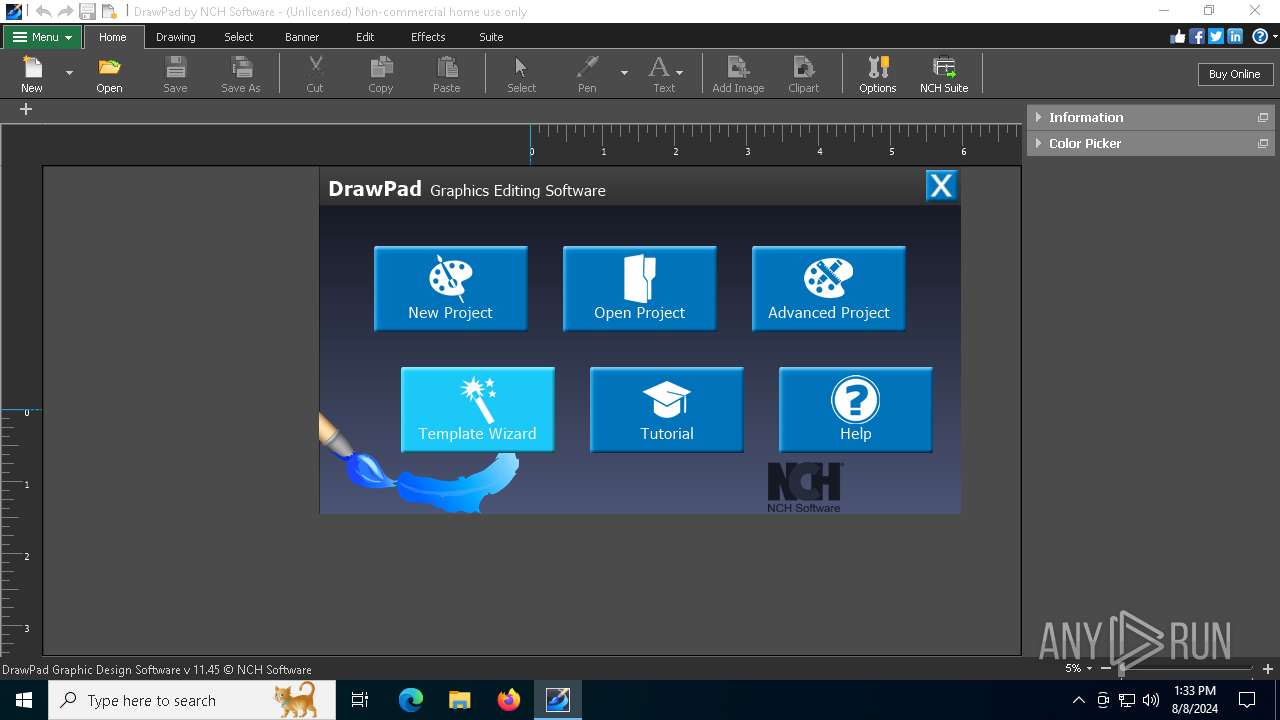Switch to the Banner tab
Screen dimensions: 1280x720
[x=302, y=37]
